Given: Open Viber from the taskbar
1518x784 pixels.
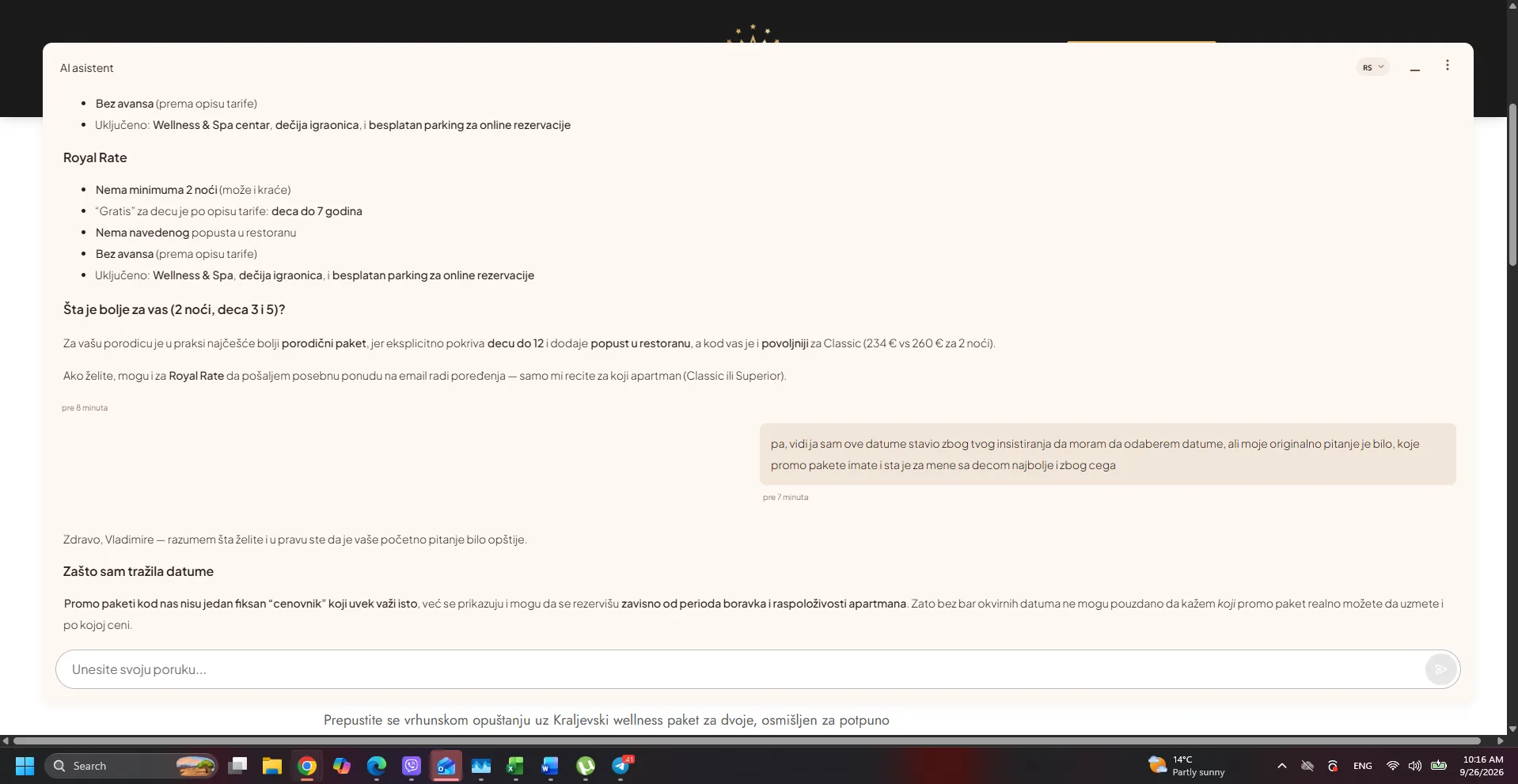Looking at the screenshot, I should (412, 766).
